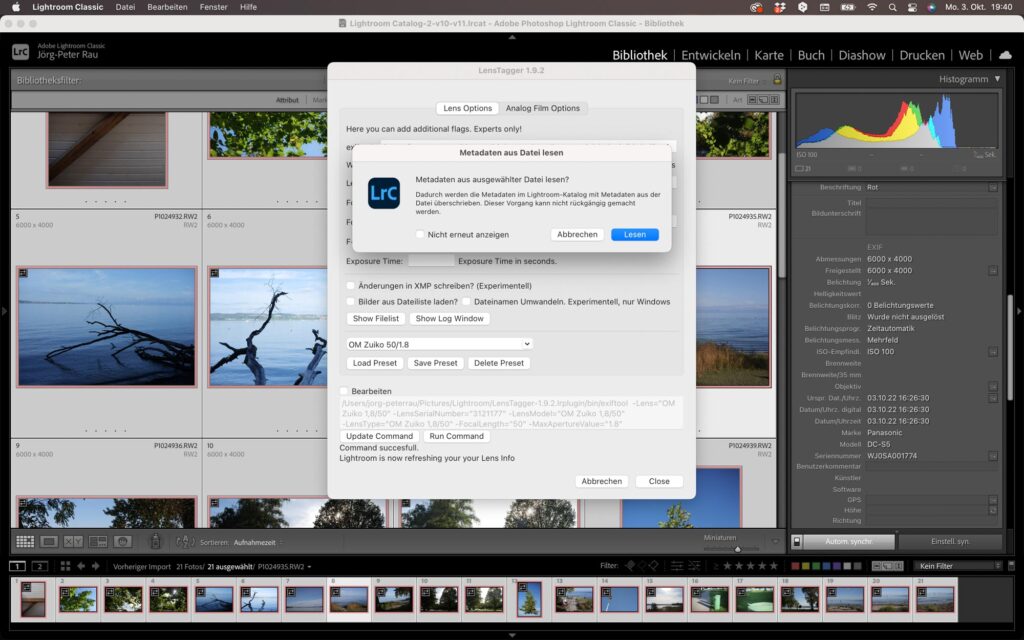The height and width of the screenshot is (640, 1024).
Task: Select the spray can painter tool
Action: pyautogui.click(x=155, y=541)
